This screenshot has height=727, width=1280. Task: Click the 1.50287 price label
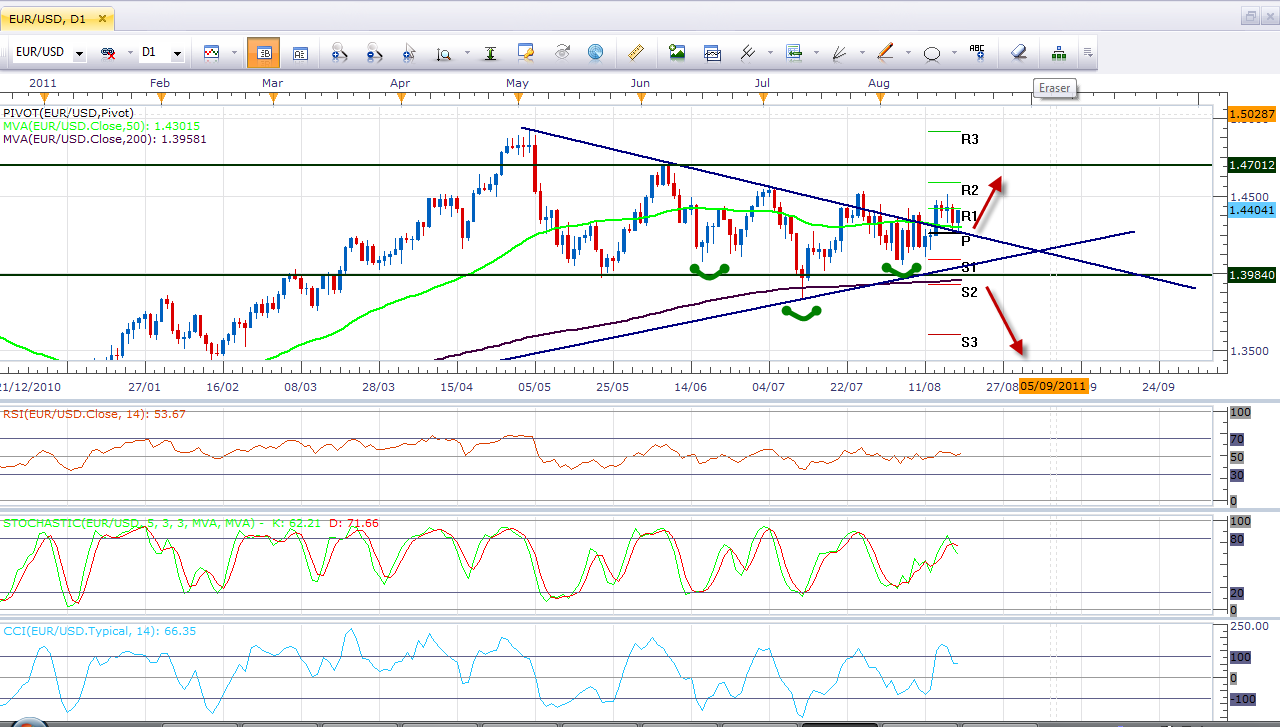pyautogui.click(x=1251, y=115)
